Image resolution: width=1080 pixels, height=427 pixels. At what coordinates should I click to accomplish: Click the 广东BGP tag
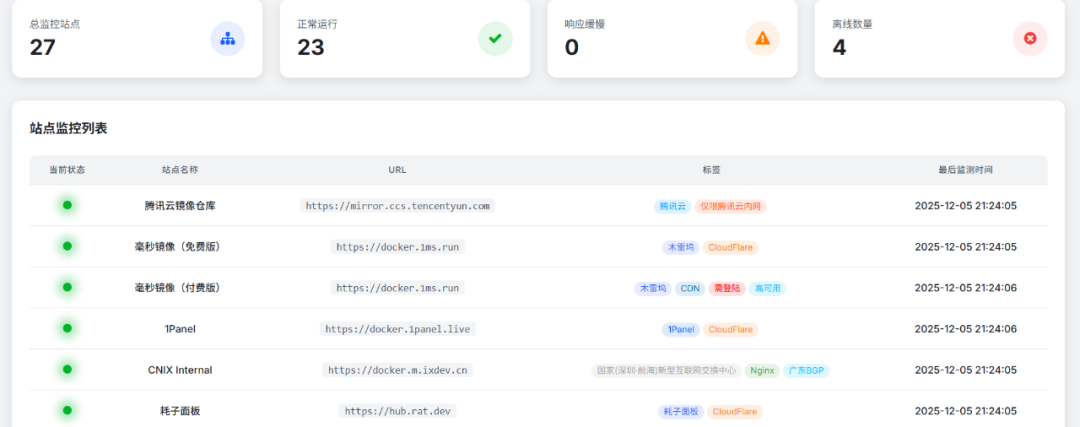tap(807, 371)
